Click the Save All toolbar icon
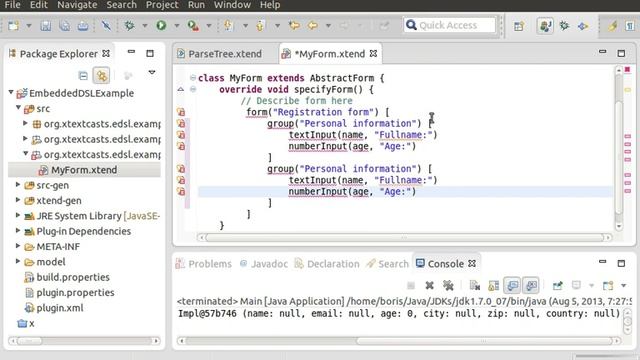The image size is (640, 360). pos(64,26)
